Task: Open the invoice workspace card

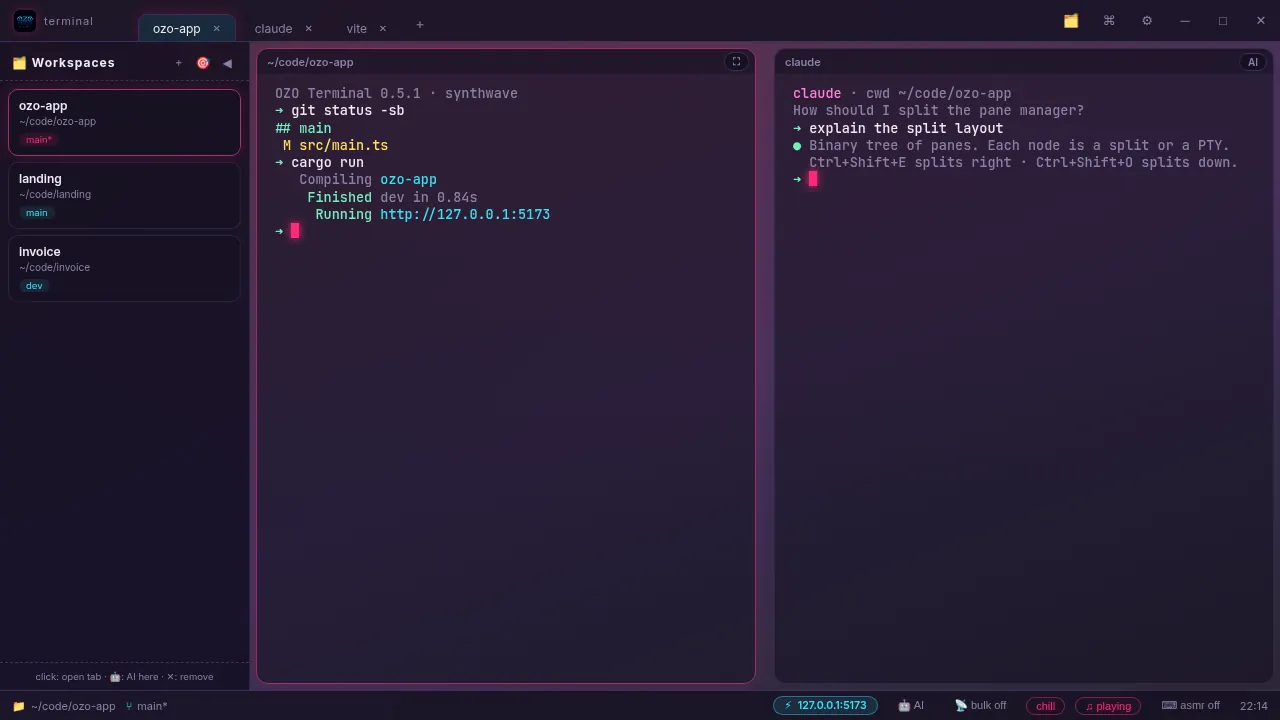Action: [125, 268]
